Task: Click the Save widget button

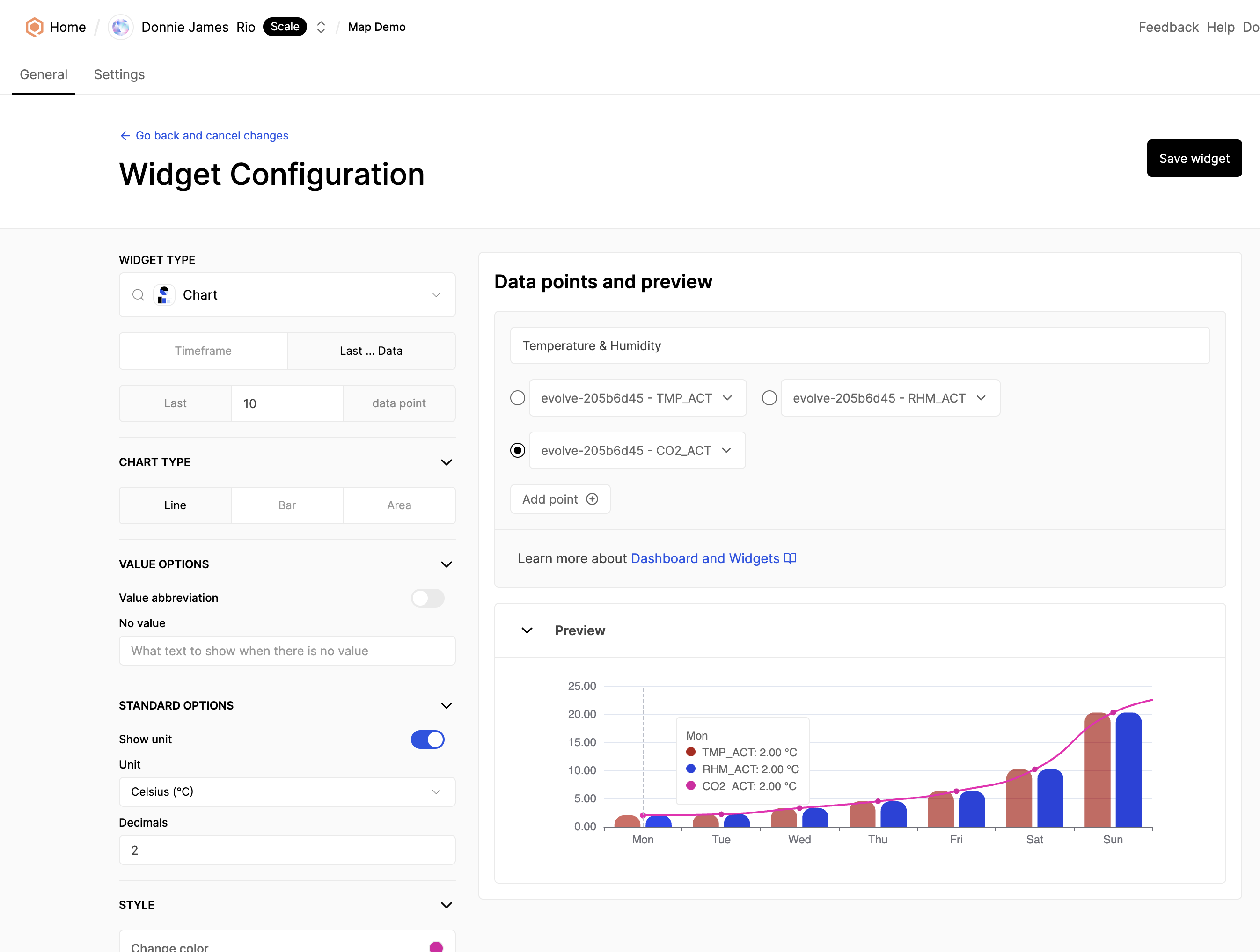Action: pyautogui.click(x=1194, y=158)
